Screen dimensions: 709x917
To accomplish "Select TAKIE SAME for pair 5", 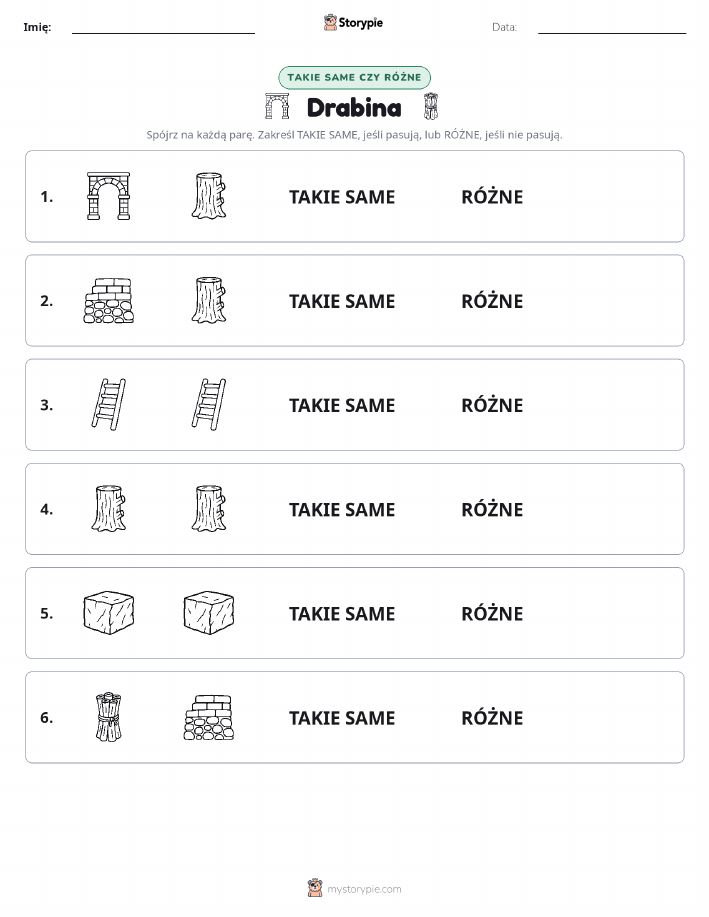I will (x=342, y=613).
